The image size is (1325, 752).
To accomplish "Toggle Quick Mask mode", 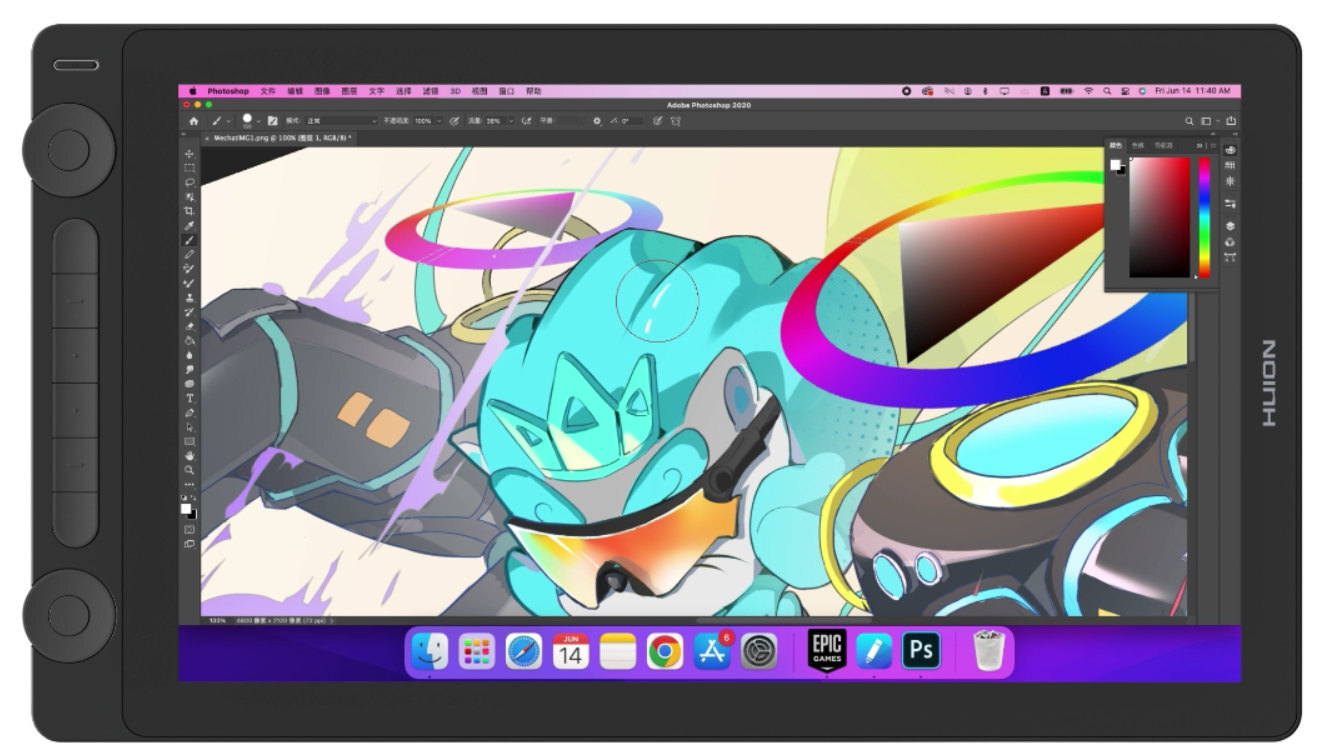I will pos(189,530).
